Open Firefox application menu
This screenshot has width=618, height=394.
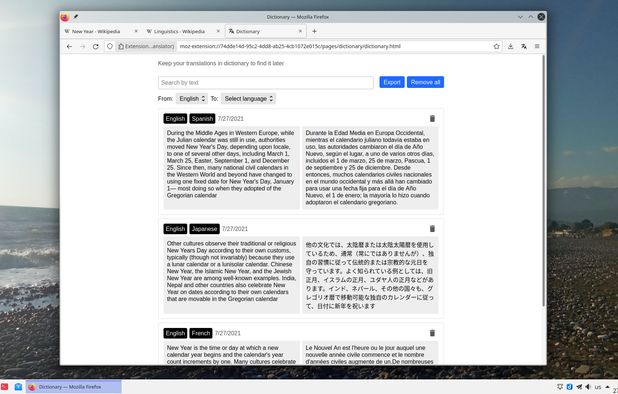(x=537, y=46)
